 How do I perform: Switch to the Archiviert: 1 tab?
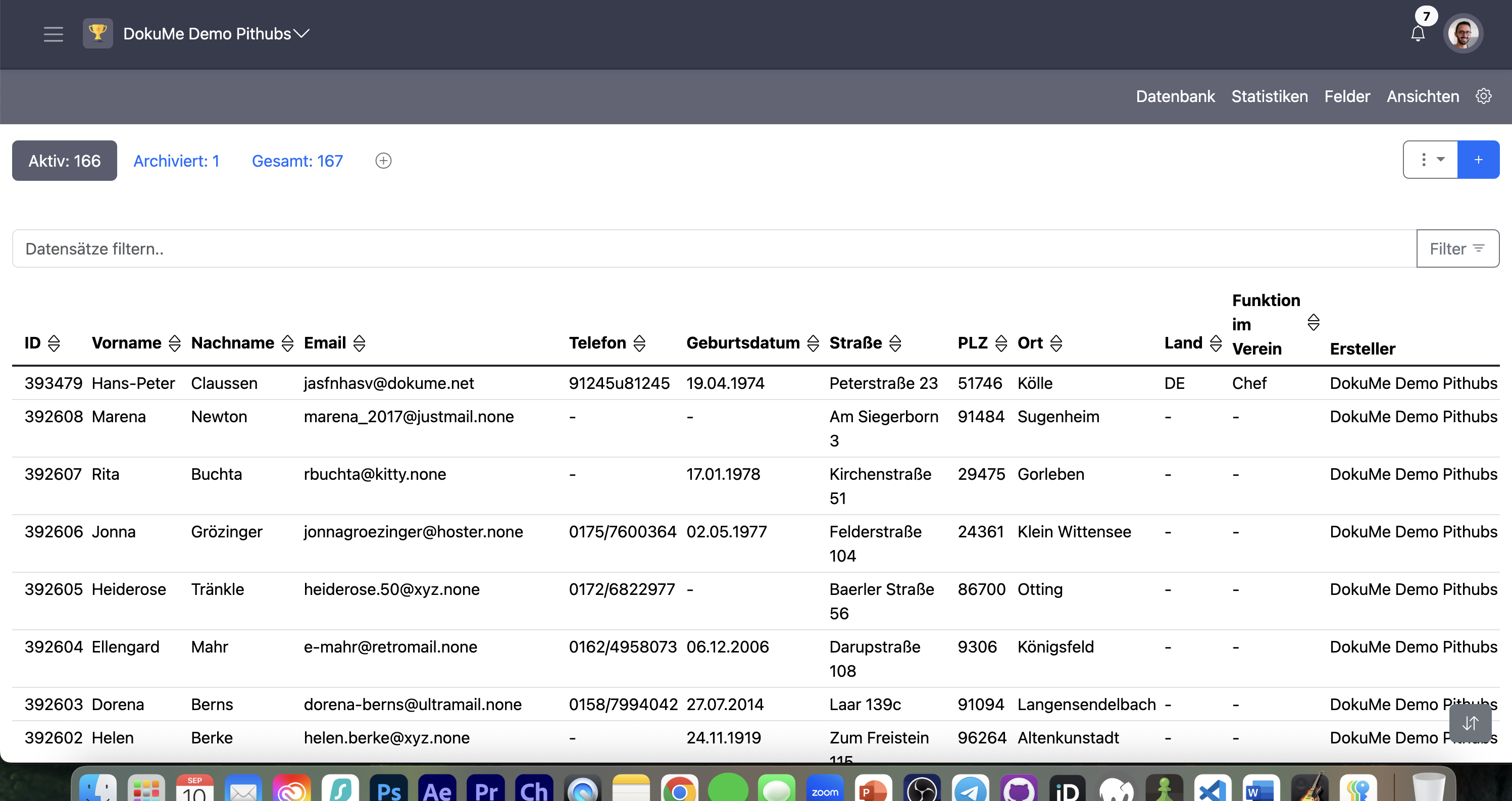(x=176, y=161)
